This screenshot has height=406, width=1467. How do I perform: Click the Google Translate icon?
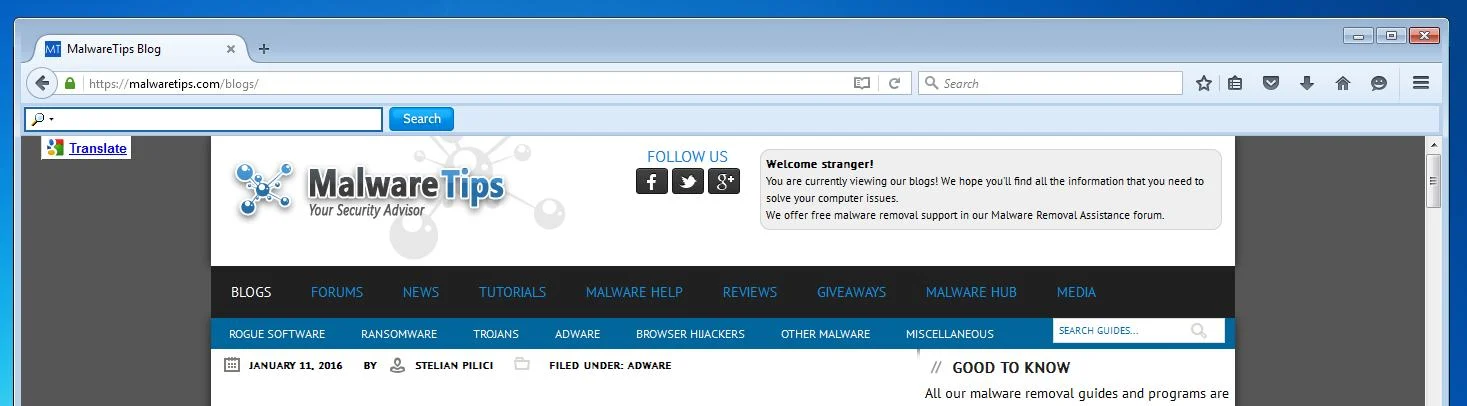pos(55,148)
